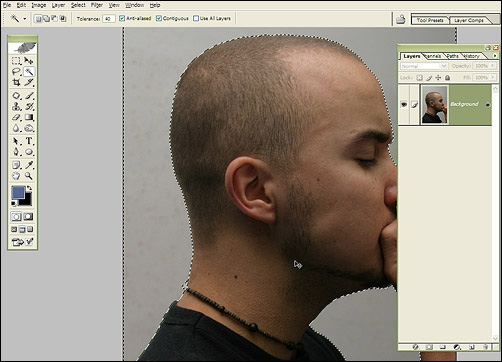Open the Image menu

(x=39, y=5)
